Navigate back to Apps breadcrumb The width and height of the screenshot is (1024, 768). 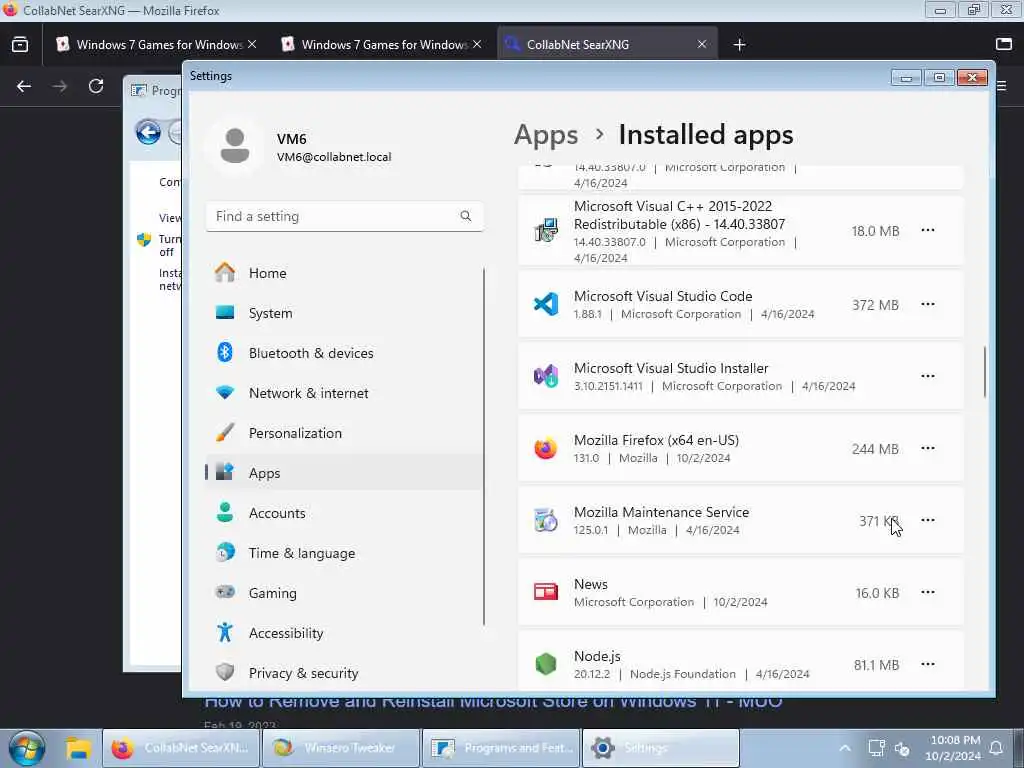click(546, 135)
